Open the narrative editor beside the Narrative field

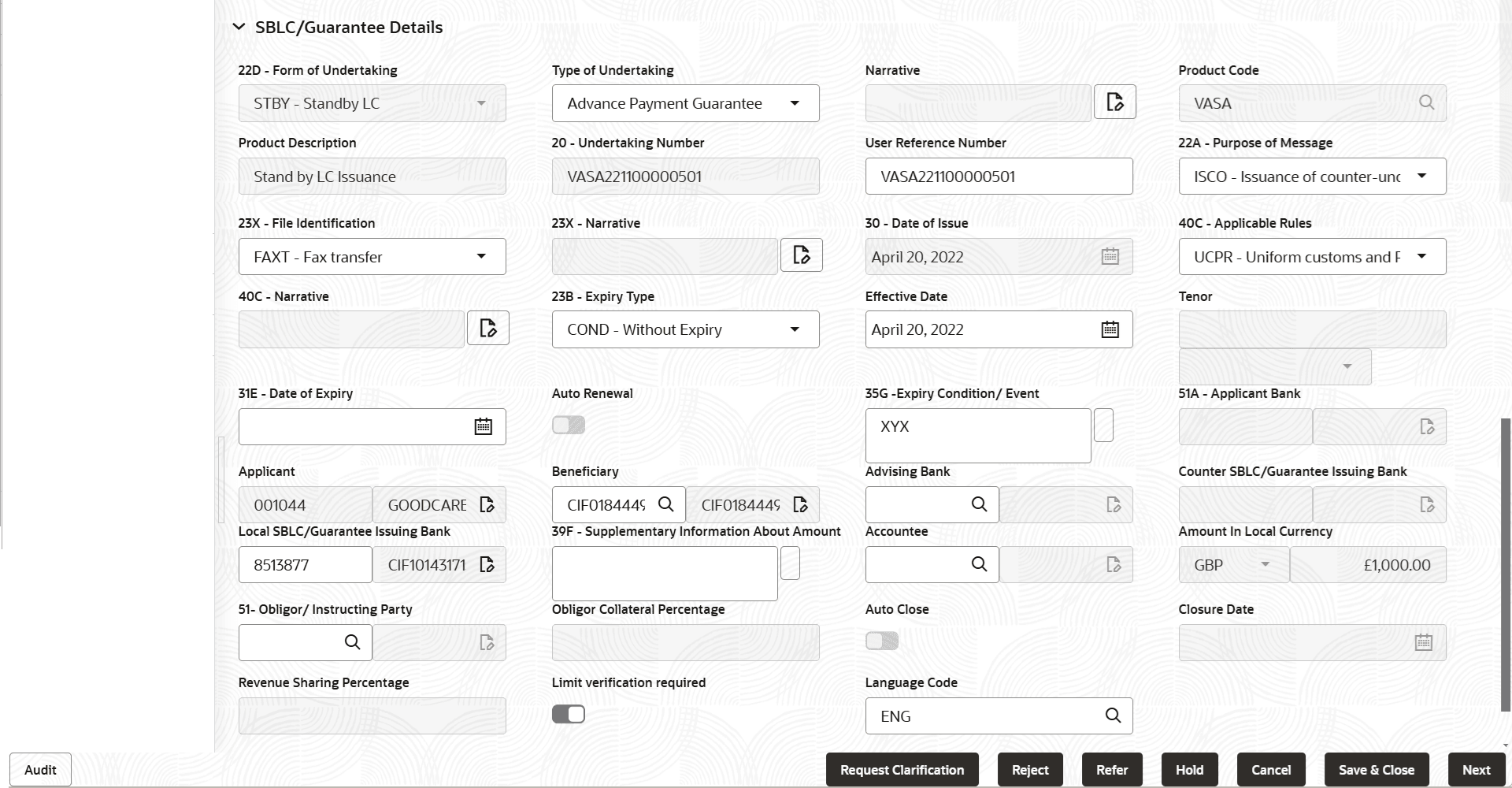click(1114, 102)
